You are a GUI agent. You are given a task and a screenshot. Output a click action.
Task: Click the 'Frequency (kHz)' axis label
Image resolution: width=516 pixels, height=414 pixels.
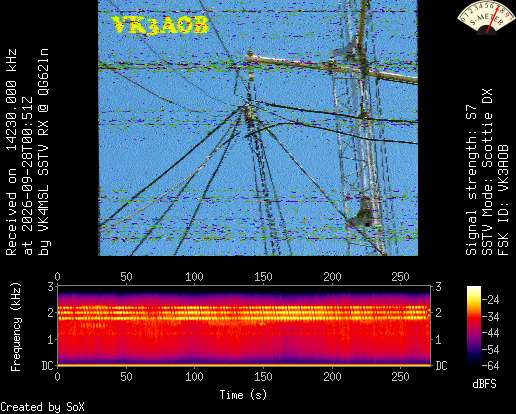pos(16,327)
